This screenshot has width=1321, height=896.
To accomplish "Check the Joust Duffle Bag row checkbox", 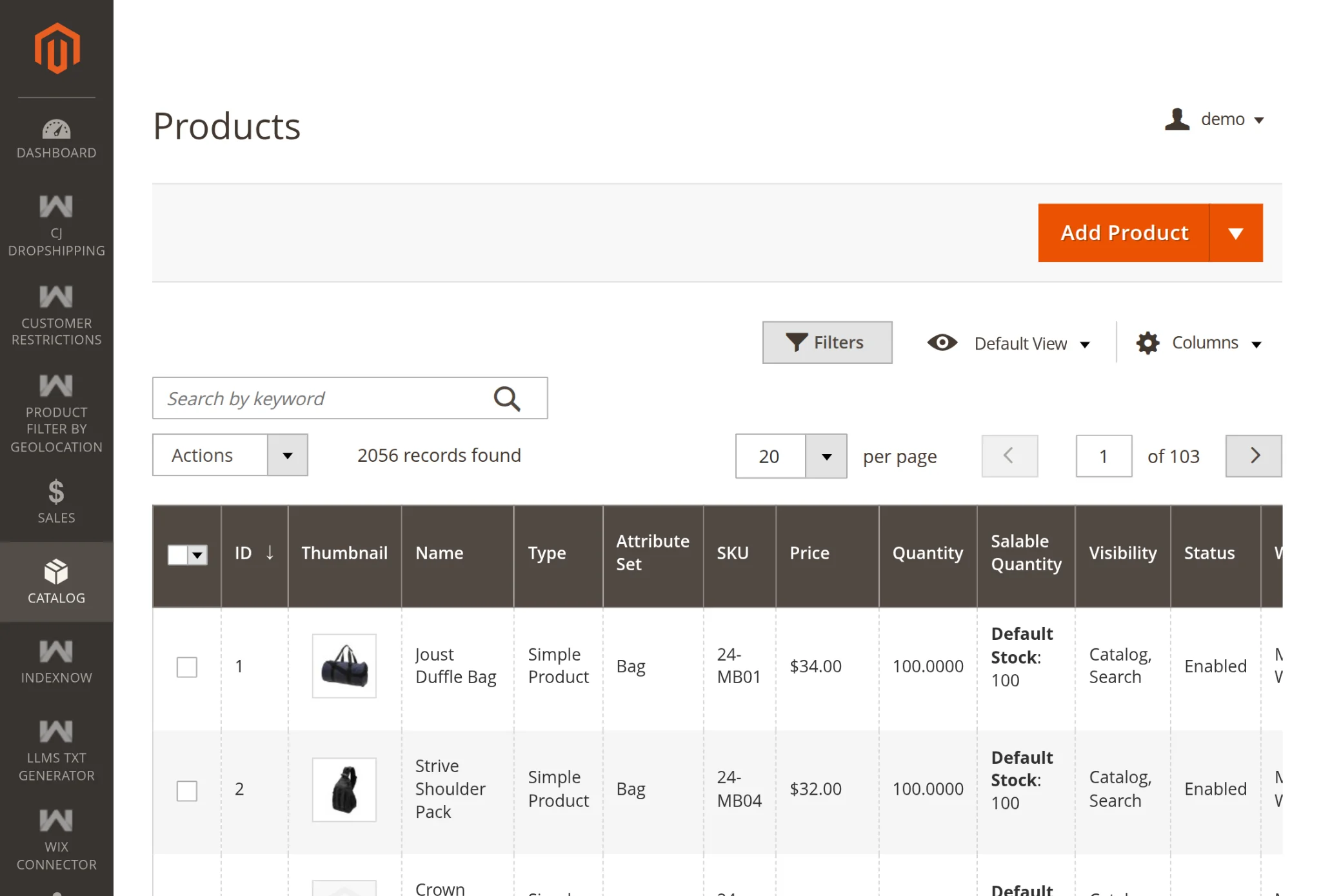I will point(186,667).
